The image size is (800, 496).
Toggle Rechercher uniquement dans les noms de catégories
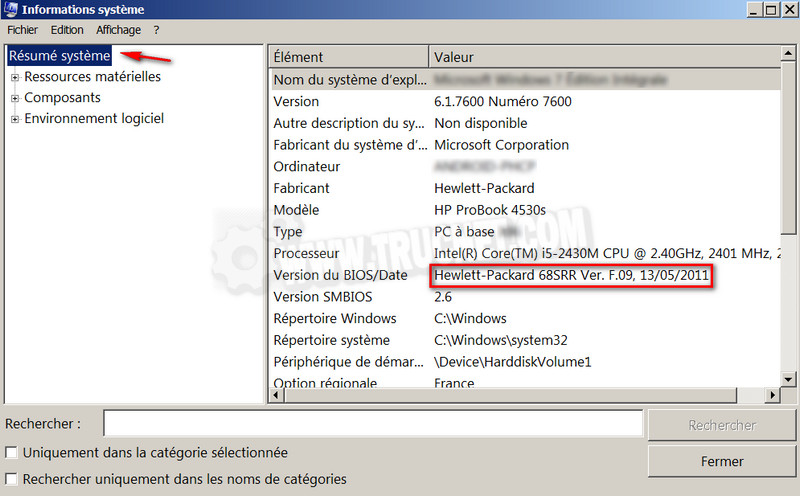[12, 479]
